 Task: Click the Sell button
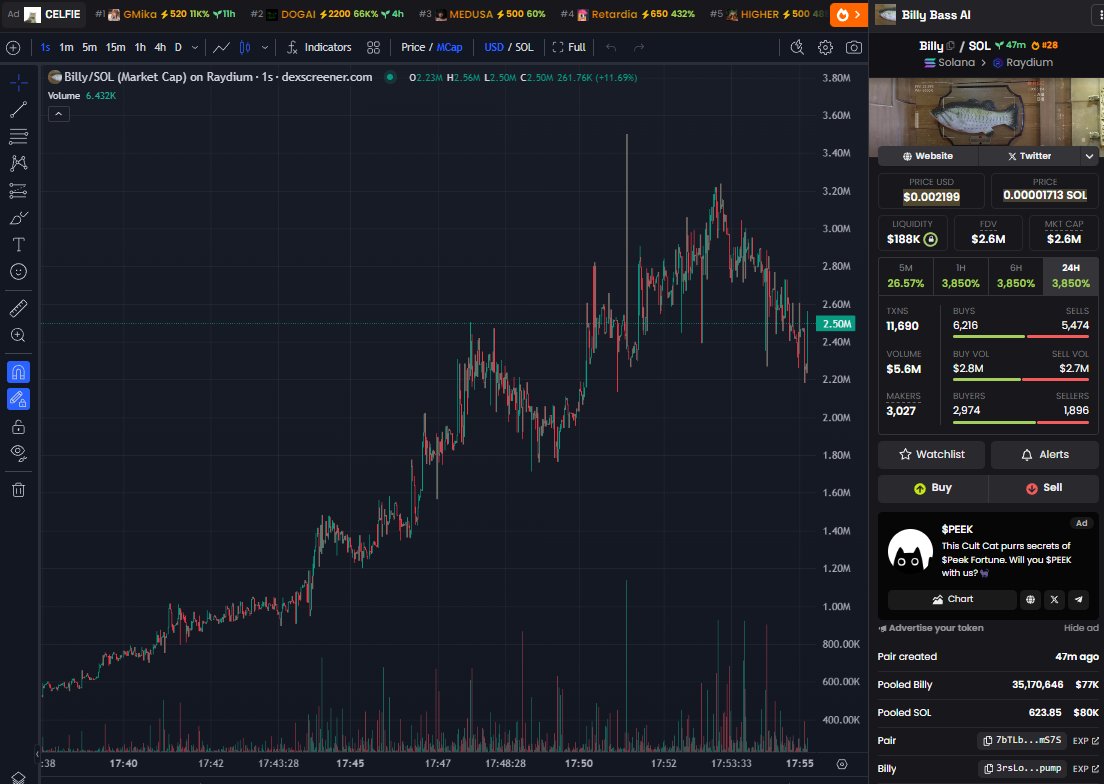tap(1044, 488)
